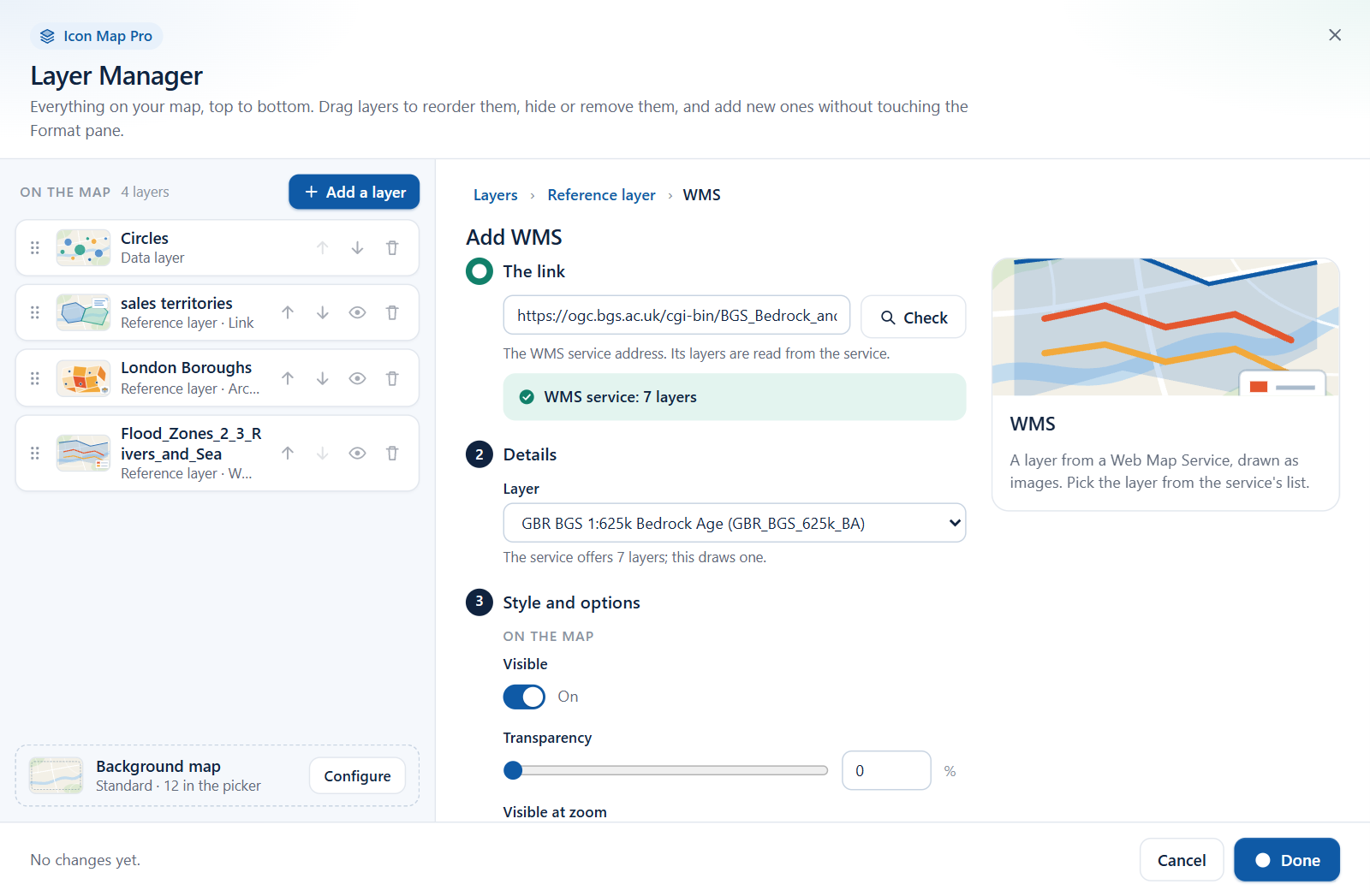
Task: Click the Transparency slider handle
Action: click(513, 770)
